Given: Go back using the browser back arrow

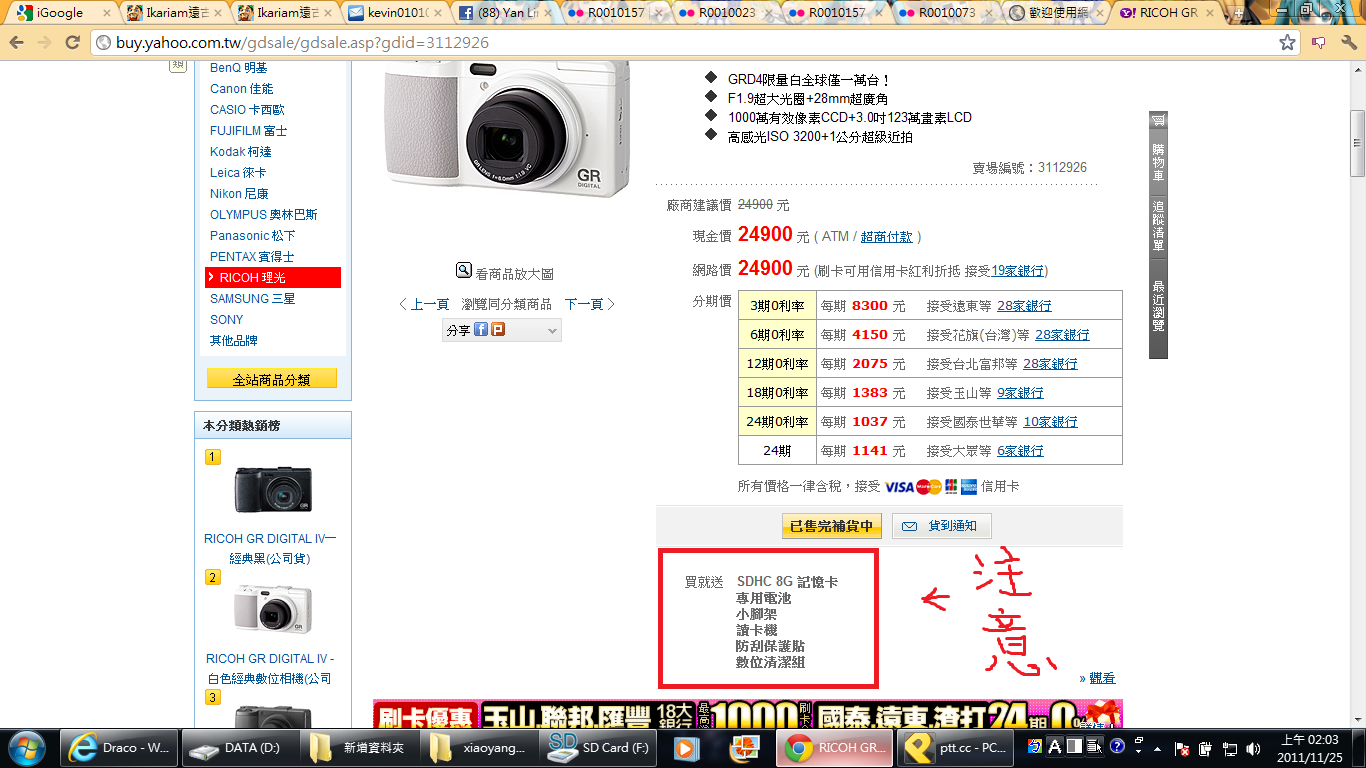Looking at the screenshot, I should pyautogui.click(x=17, y=43).
